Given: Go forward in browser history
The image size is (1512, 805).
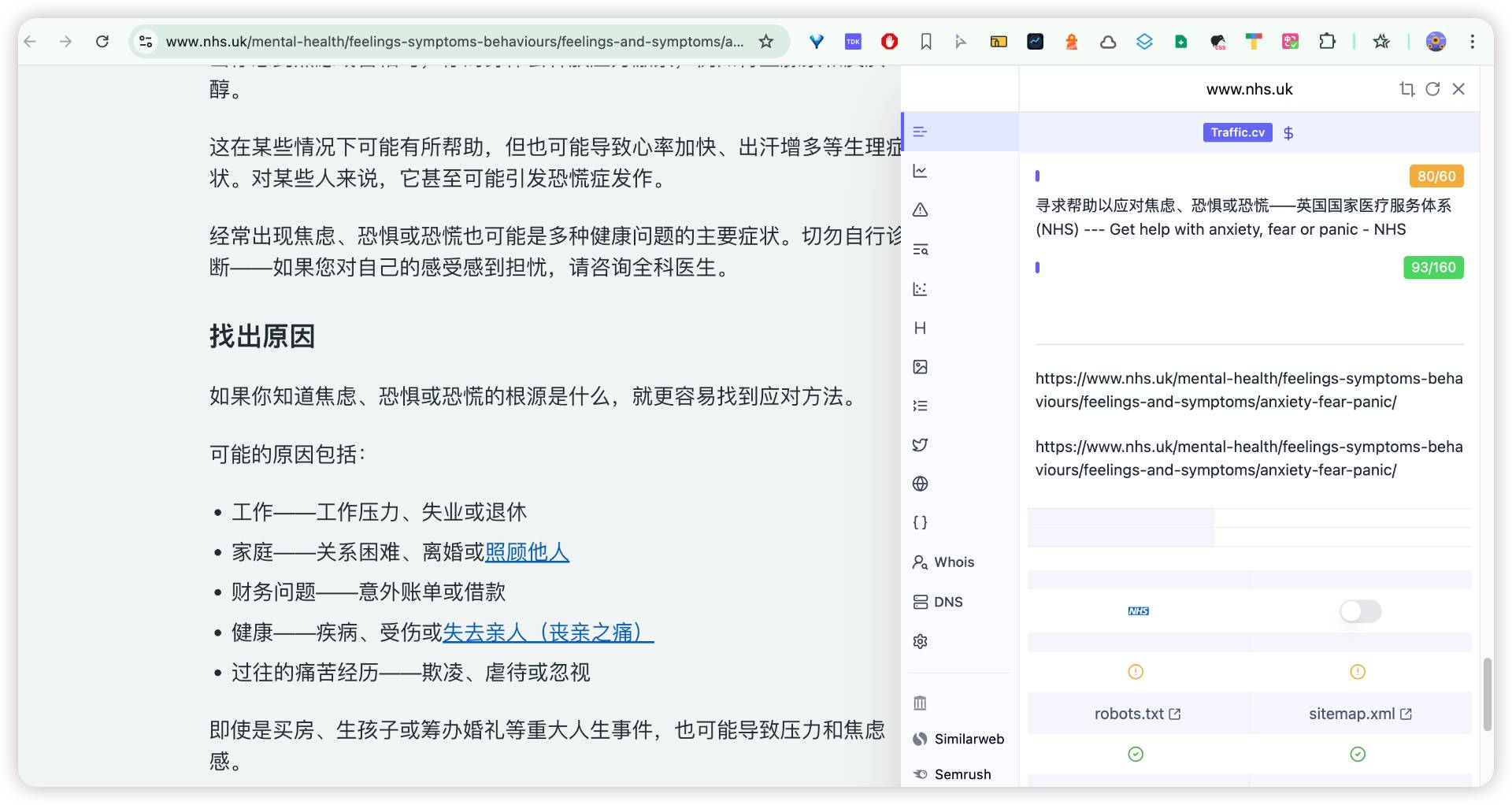Looking at the screenshot, I should point(66,42).
